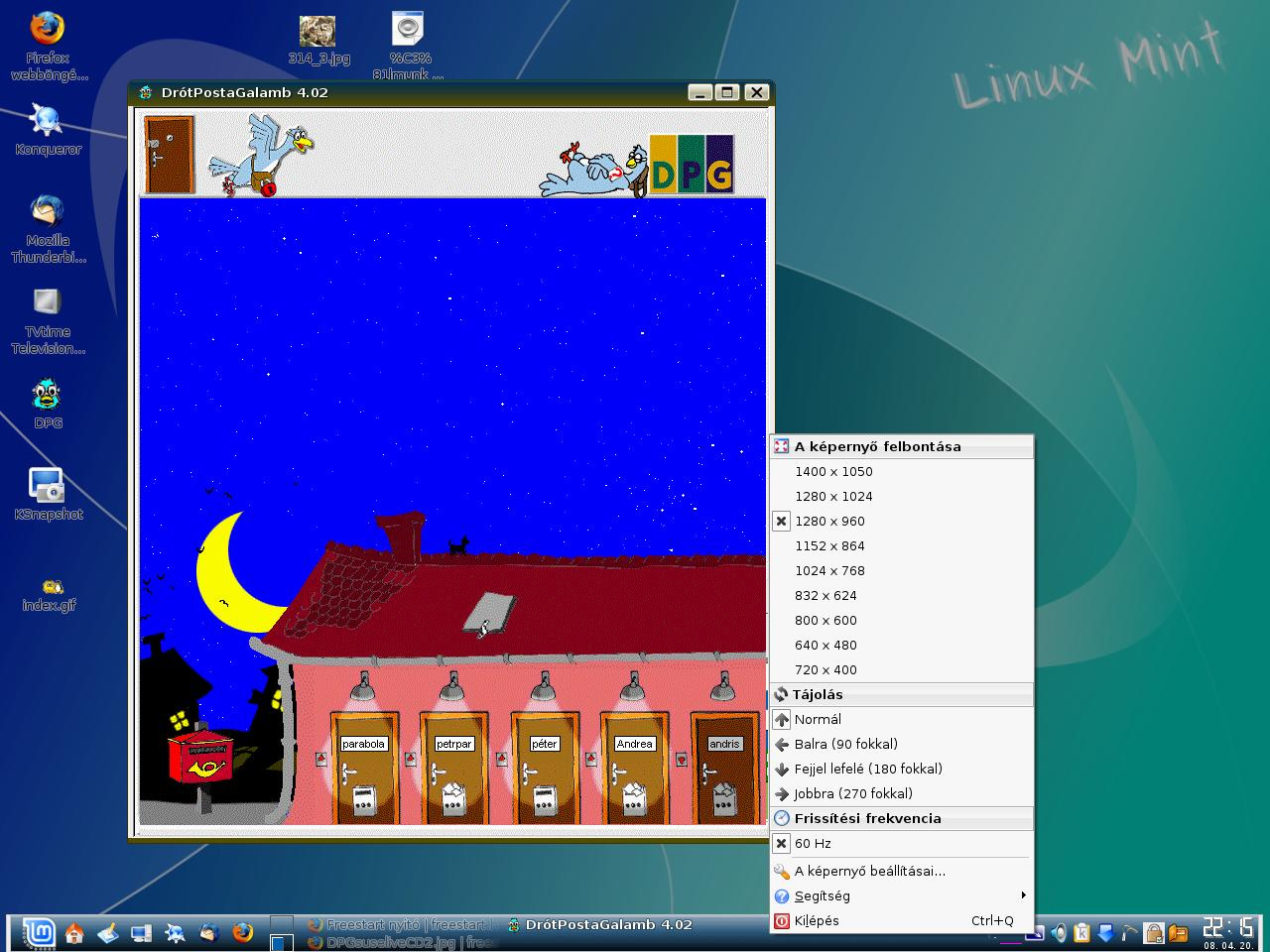Screen dimensions: 1270x952
Task: Click the DPG logo image
Action: [692, 164]
